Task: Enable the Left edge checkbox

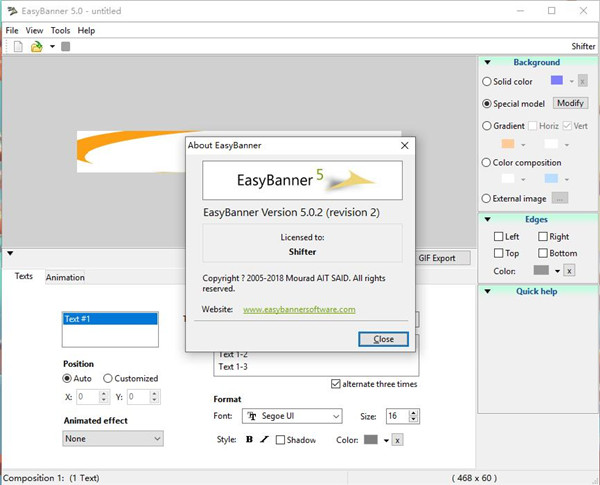Action: point(498,237)
